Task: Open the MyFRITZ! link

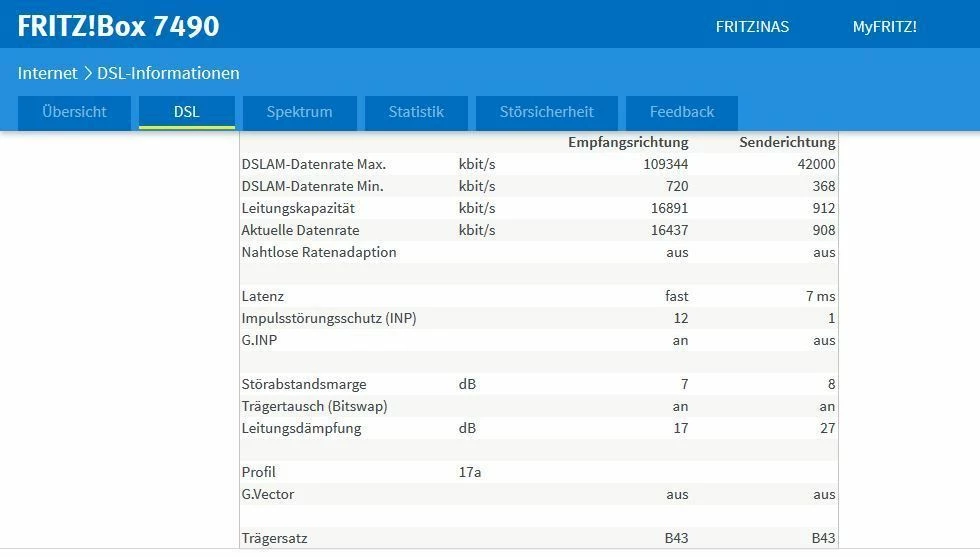Action: point(884,27)
